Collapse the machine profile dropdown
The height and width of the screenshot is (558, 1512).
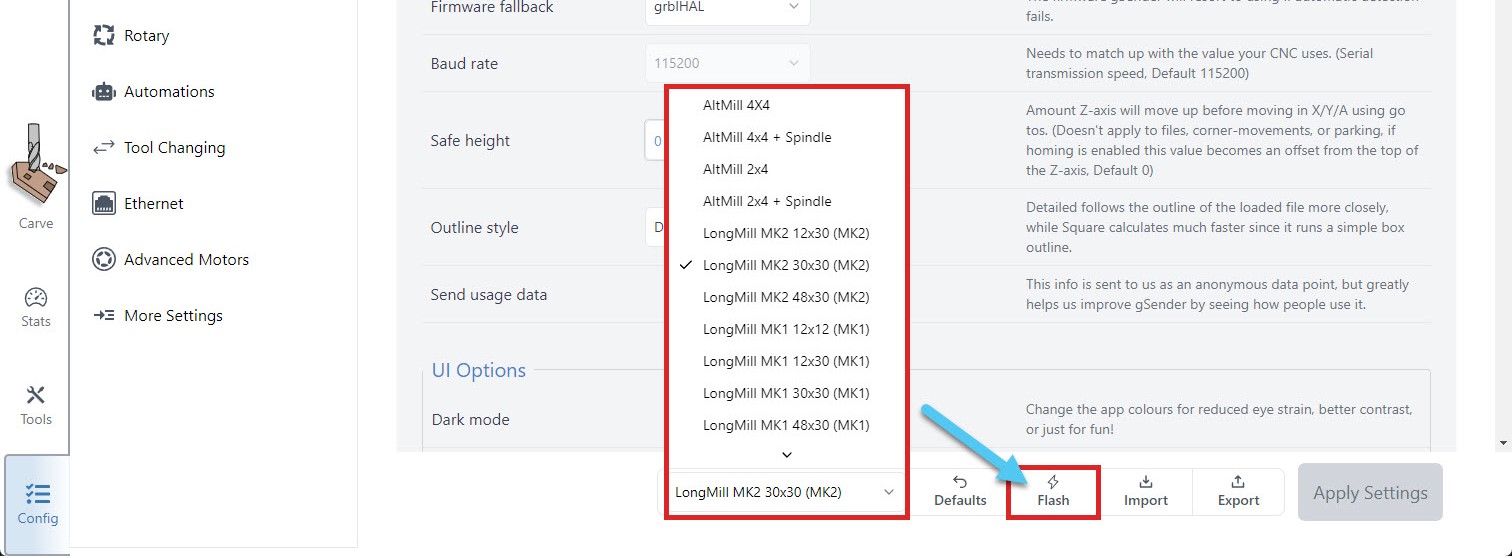click(x=785, y=492)
